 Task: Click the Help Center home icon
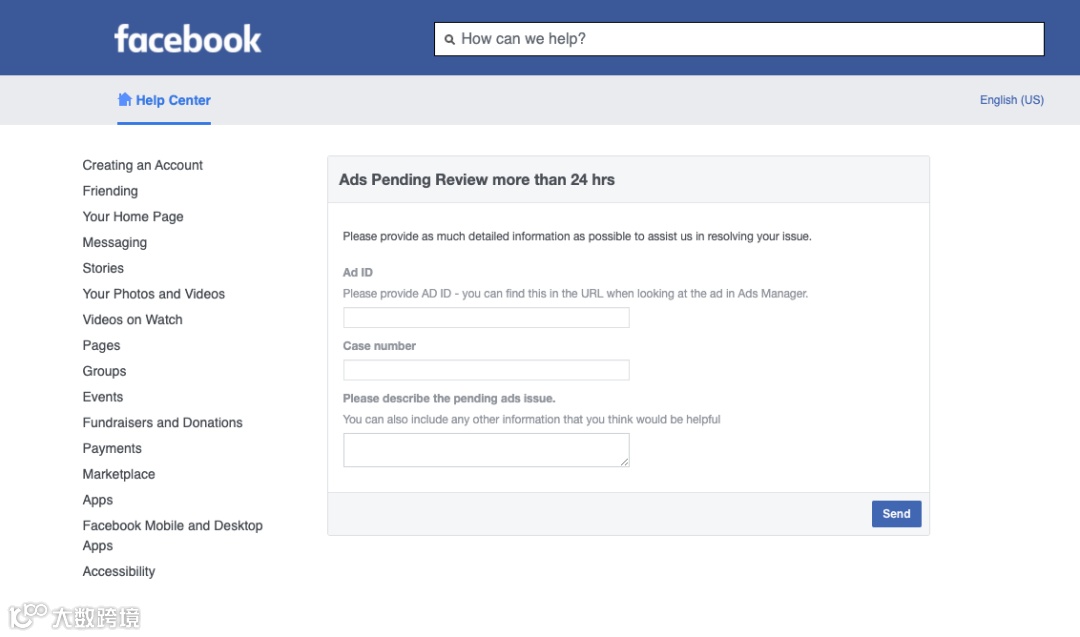[125, 99]
